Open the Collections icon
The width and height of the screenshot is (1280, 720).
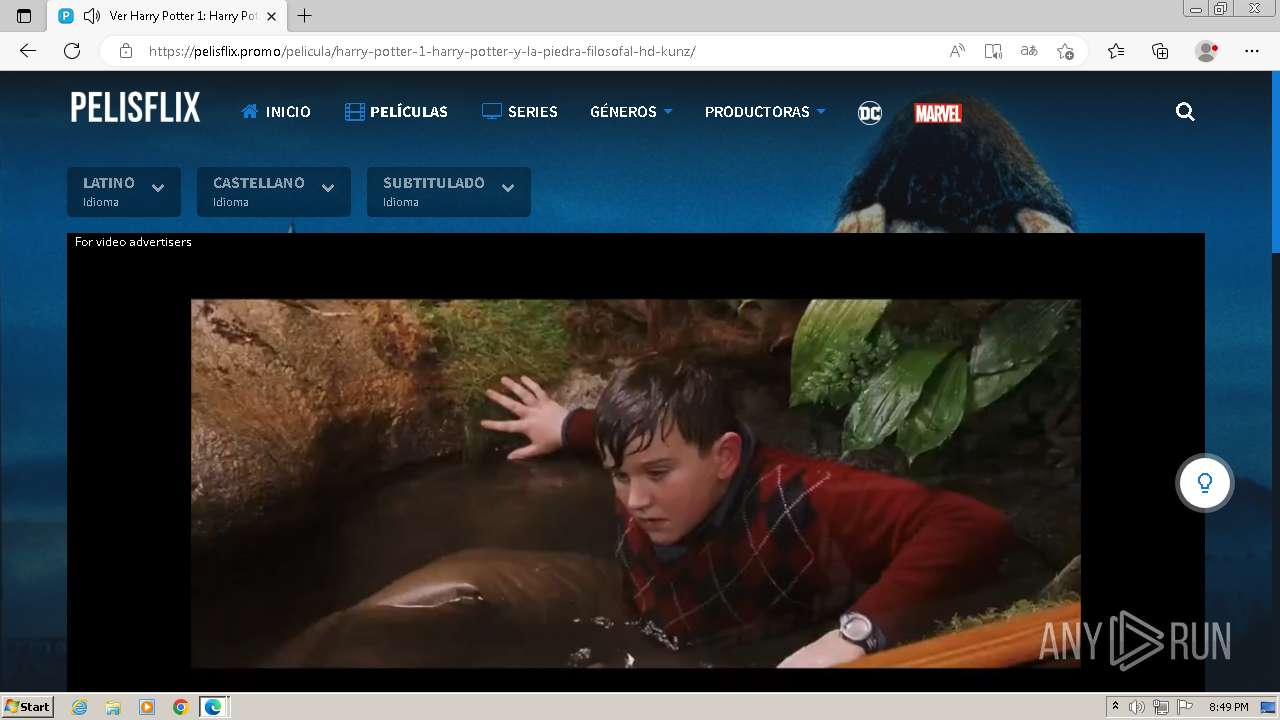coord(1160,51)
